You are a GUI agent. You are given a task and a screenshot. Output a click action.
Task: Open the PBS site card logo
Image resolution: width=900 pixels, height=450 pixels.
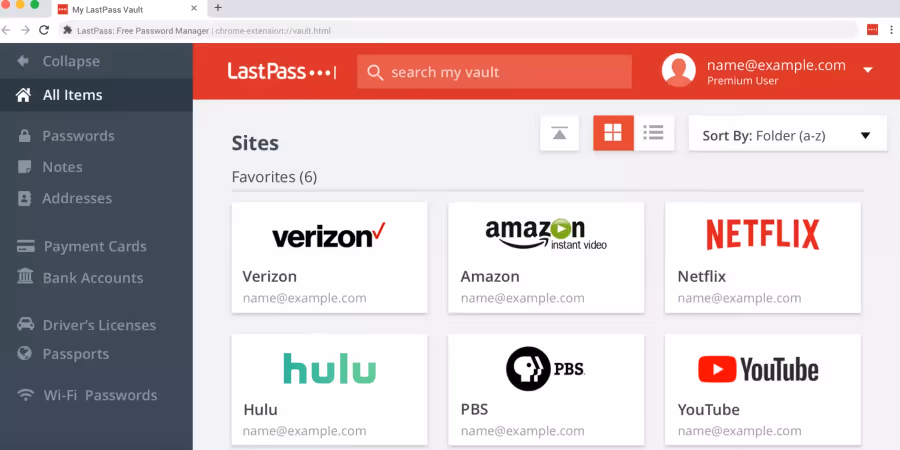pos(545,368)
